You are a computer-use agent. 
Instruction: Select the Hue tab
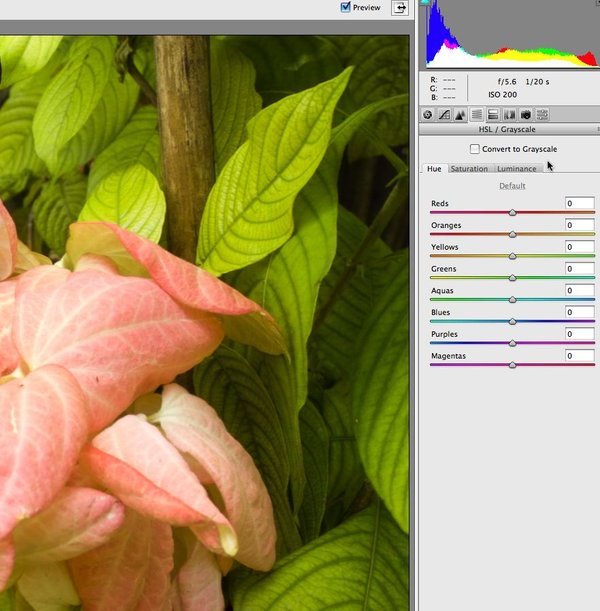434,169
